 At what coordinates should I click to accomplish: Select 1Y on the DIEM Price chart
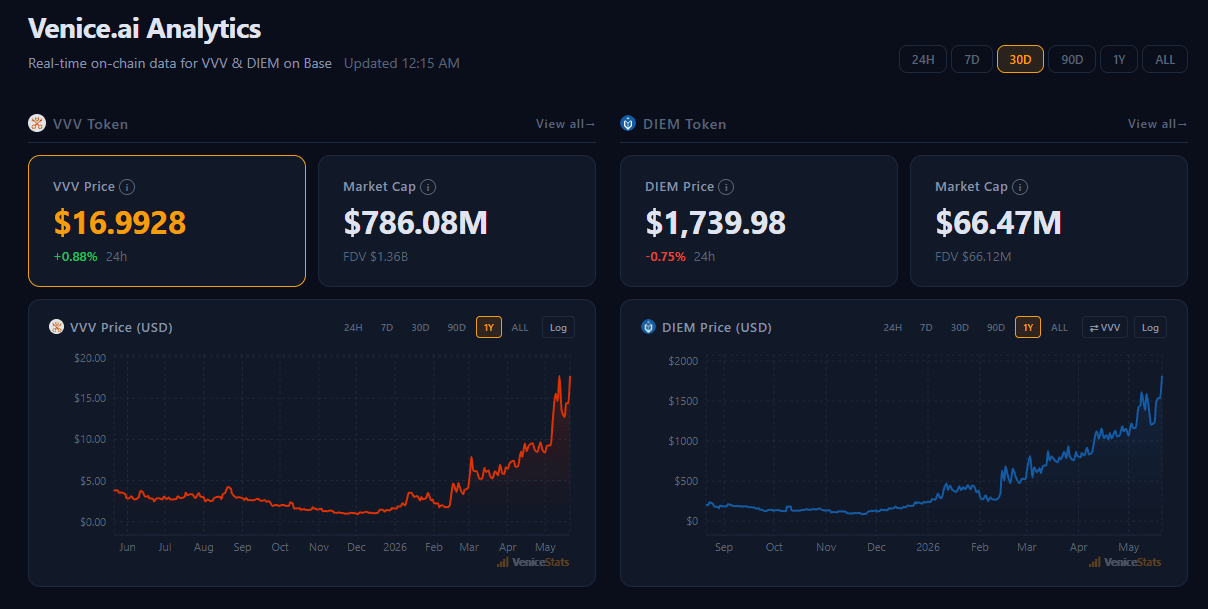(x=1028, y=327)
